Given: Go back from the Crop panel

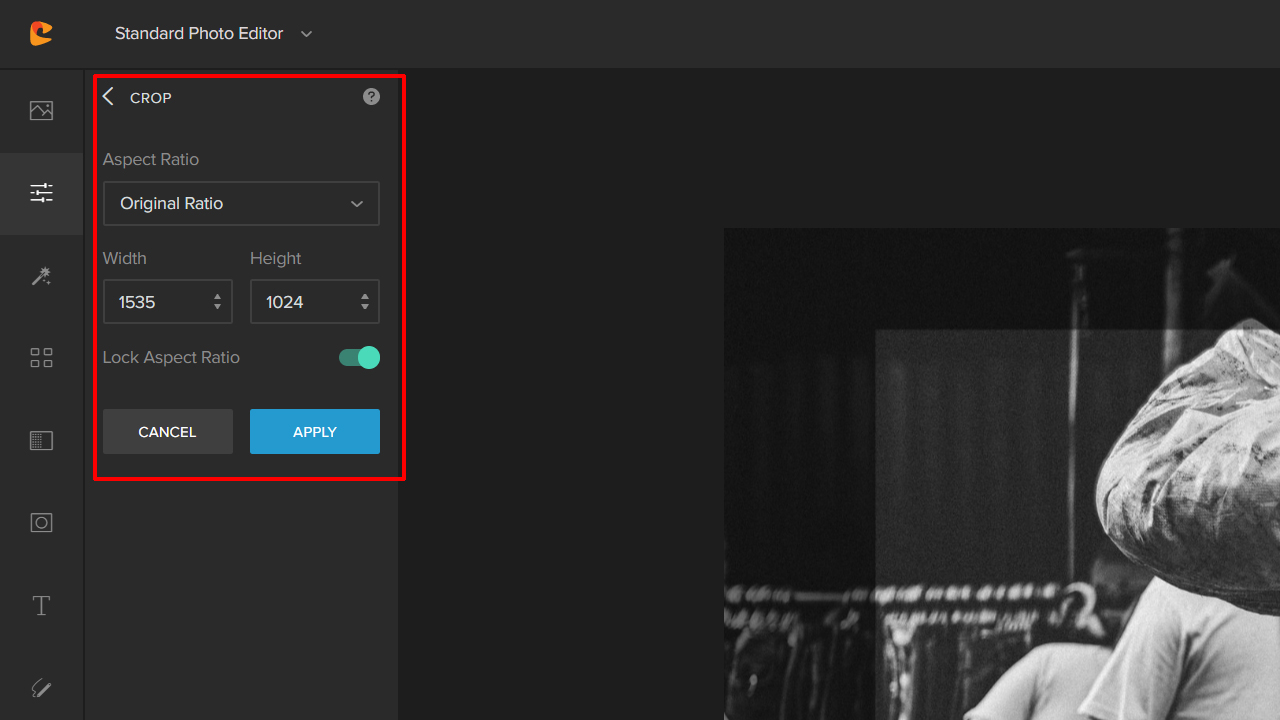Looking at the screenshot, I should click(x=108, y=96).
